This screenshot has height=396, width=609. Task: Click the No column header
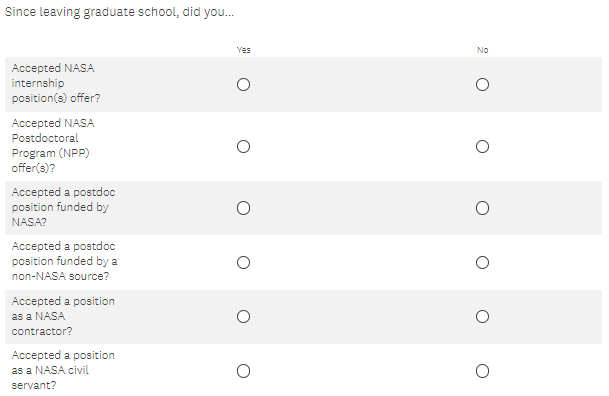[482, 50]
